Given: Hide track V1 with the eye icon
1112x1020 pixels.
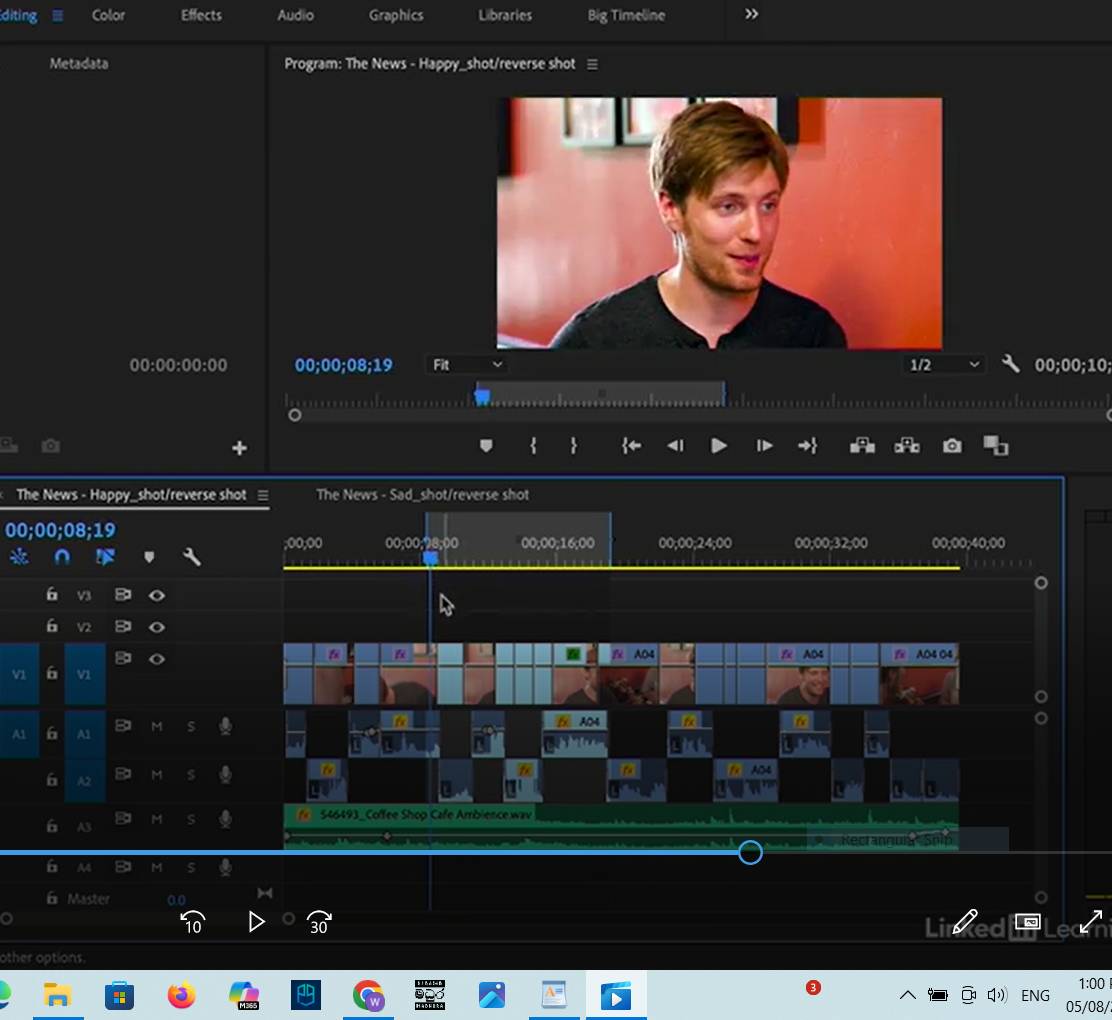Looking at the screenshot, I should [x=157, y=659].
